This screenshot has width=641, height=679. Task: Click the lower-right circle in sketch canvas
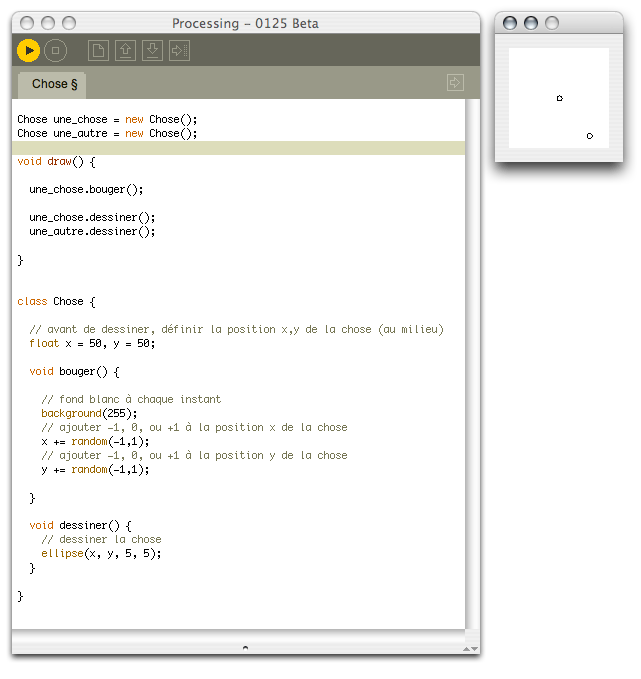click(x=590, y=135)
